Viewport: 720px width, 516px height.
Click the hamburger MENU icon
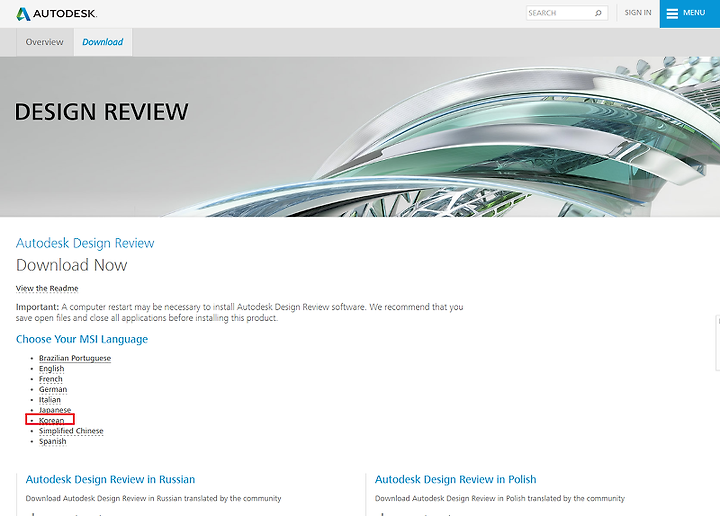pyautogui.click(x=672, y=14)
